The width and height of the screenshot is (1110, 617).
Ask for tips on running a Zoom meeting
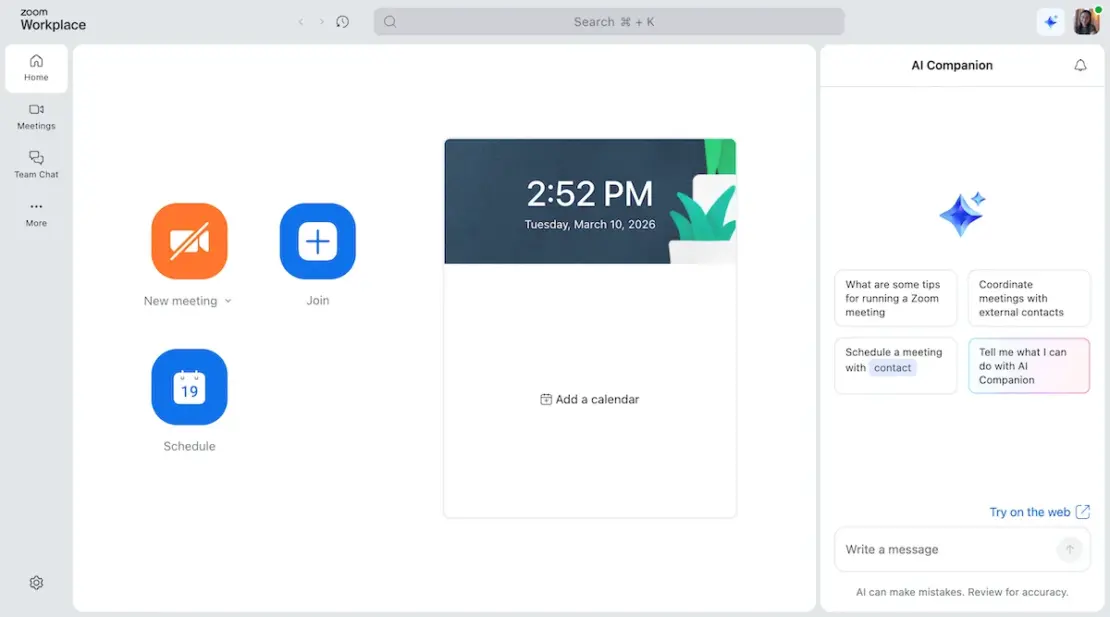[895, 298]
